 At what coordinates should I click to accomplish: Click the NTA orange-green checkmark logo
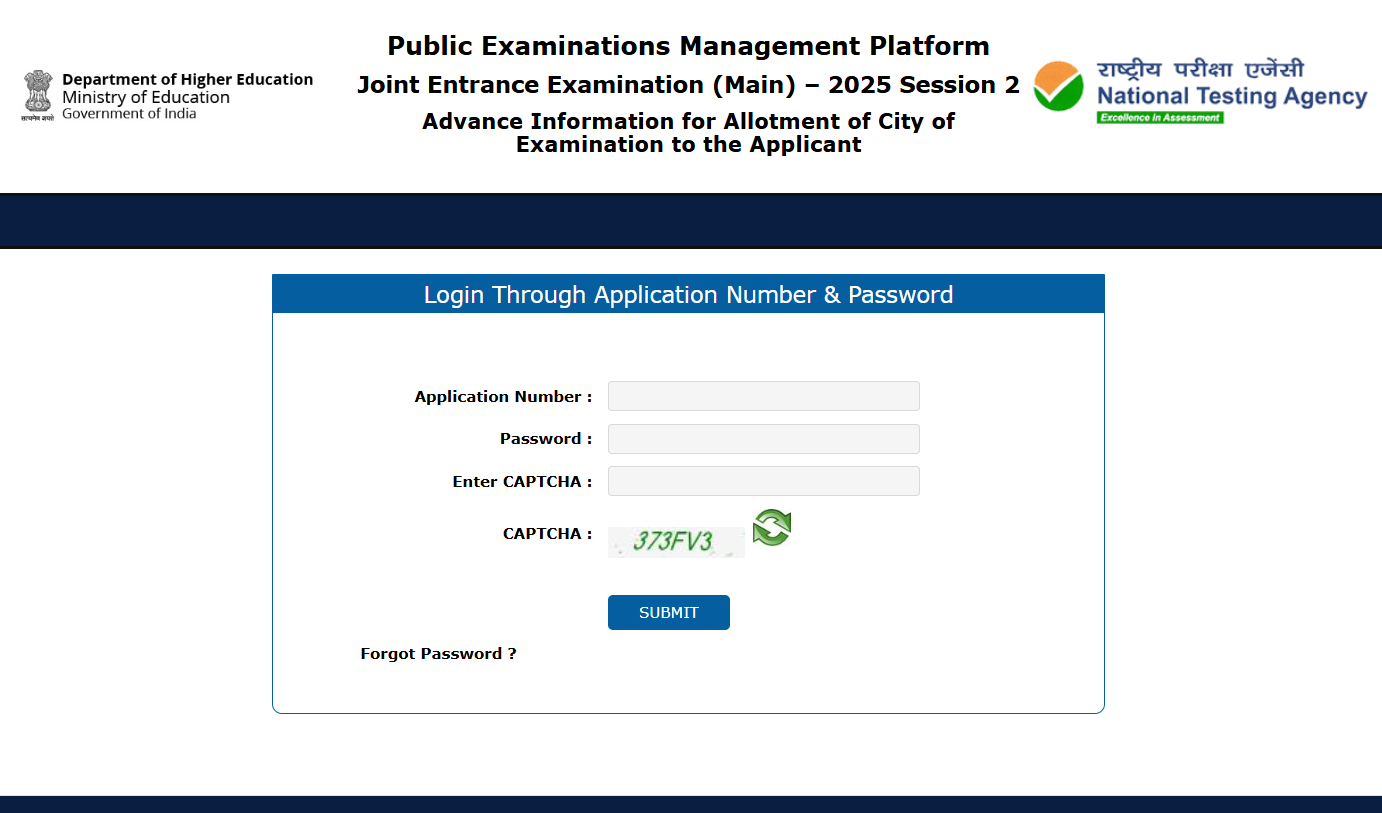point(1058,87)
